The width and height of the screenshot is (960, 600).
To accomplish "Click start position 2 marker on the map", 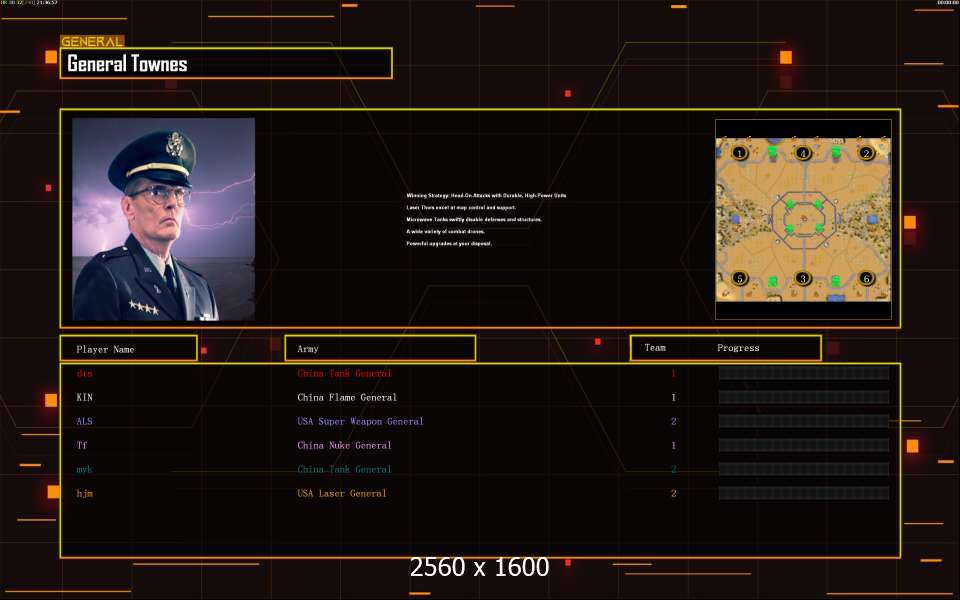I will tap(866, 152).
